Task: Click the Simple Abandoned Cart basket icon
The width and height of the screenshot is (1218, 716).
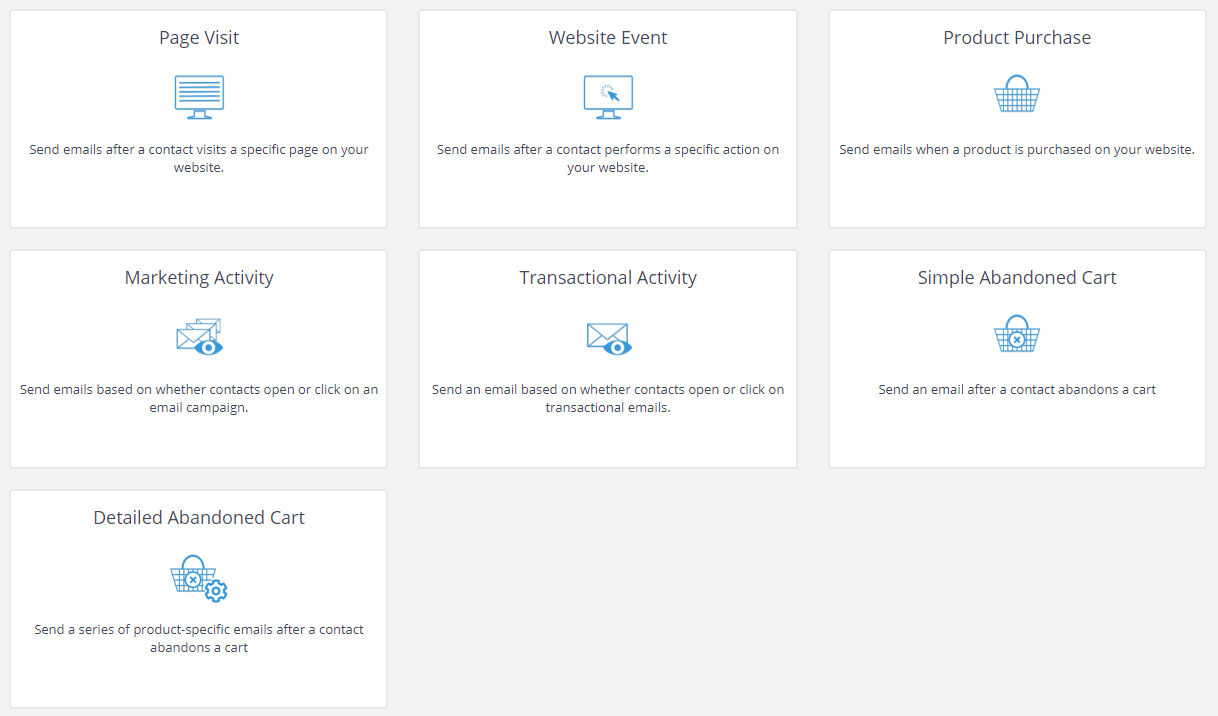Action: [1017, 334]
